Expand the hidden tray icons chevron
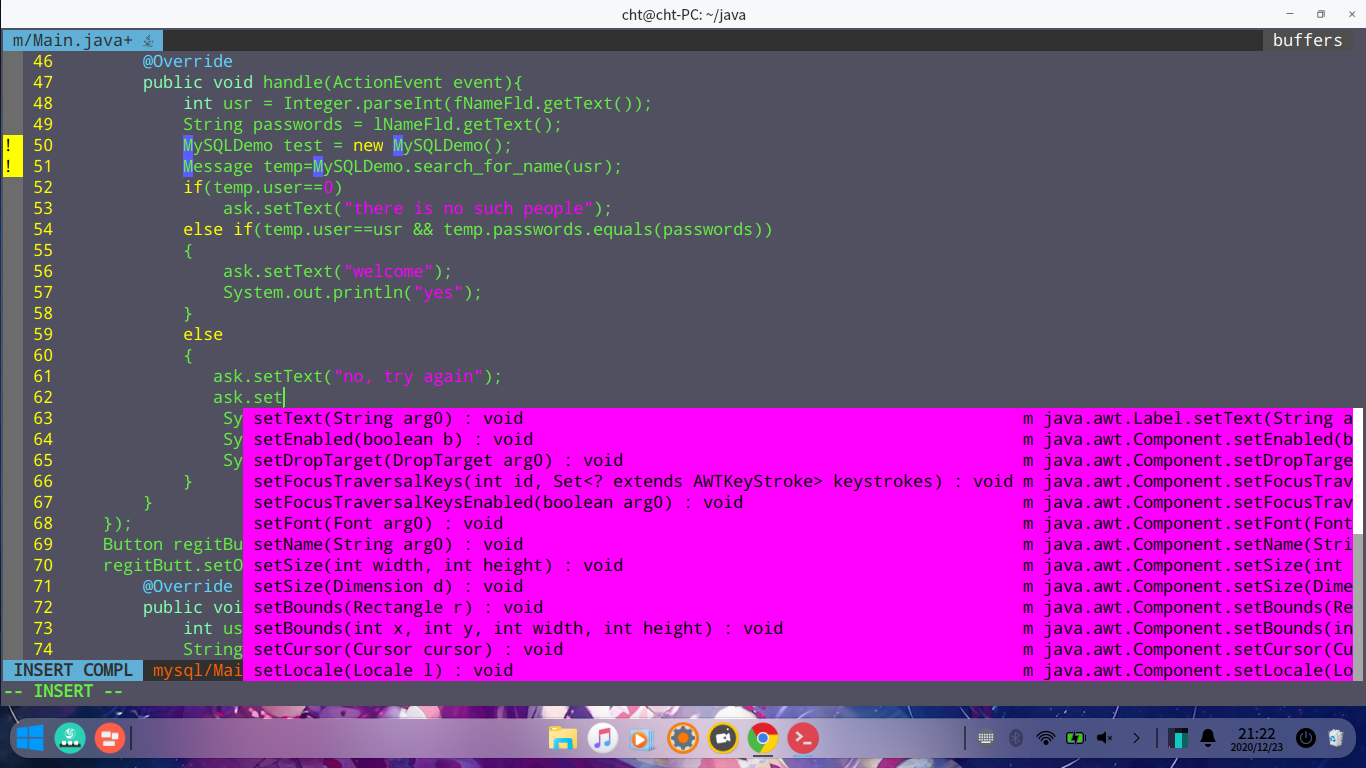 [1136, 738]
